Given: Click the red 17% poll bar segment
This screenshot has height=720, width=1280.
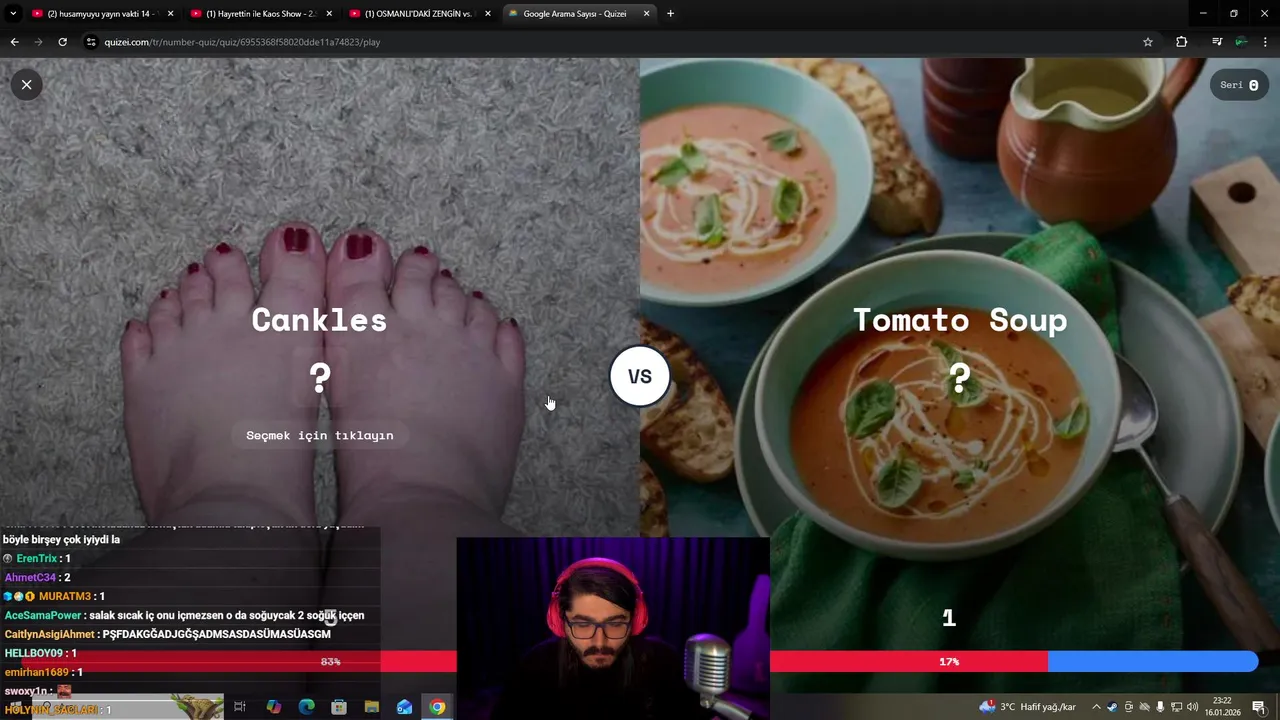Looking at the screenshot, I should [909, 661].
